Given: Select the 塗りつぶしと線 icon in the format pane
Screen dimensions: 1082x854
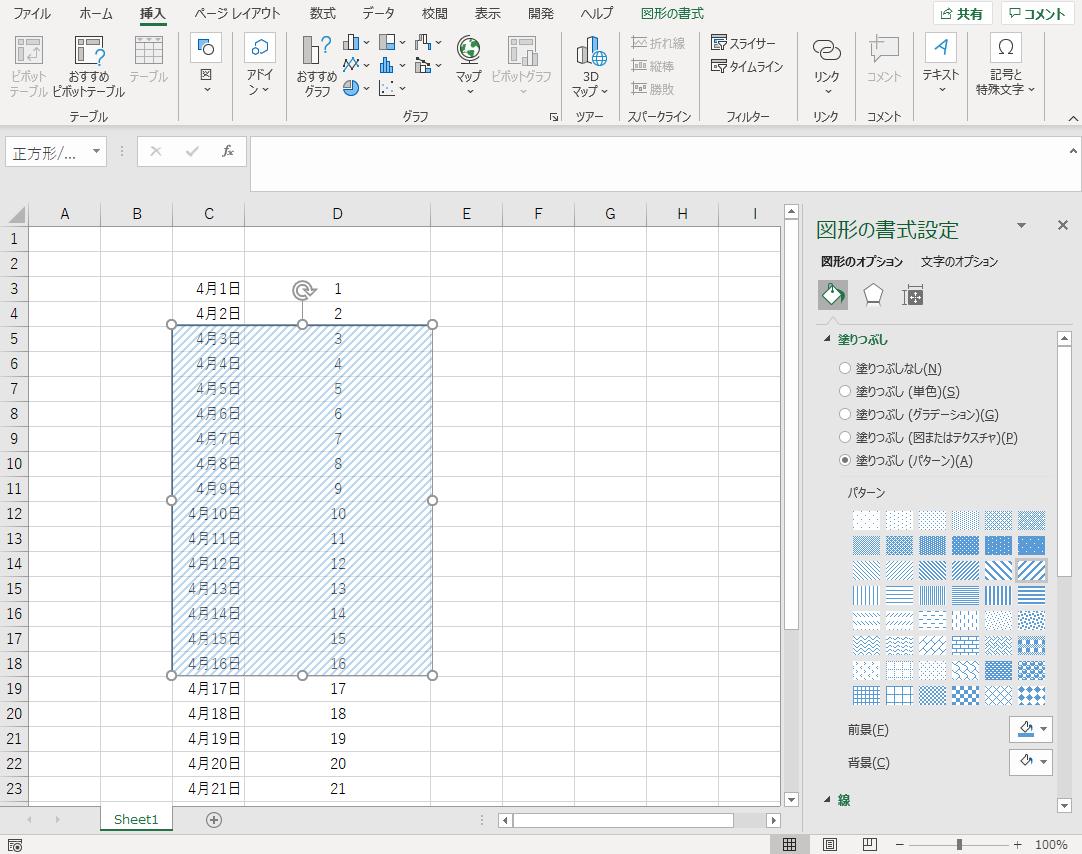Looking at the screenshot, I should 833,295.
